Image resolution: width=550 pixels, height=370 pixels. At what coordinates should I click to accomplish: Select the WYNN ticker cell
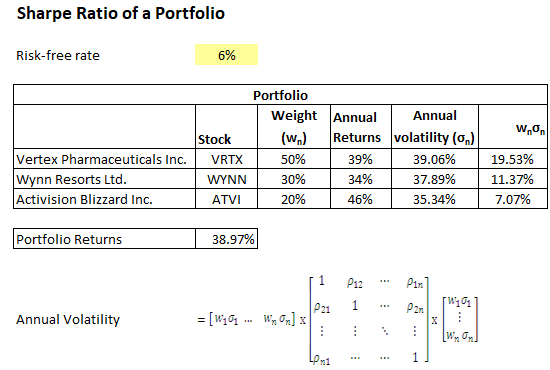click(227, 179)
